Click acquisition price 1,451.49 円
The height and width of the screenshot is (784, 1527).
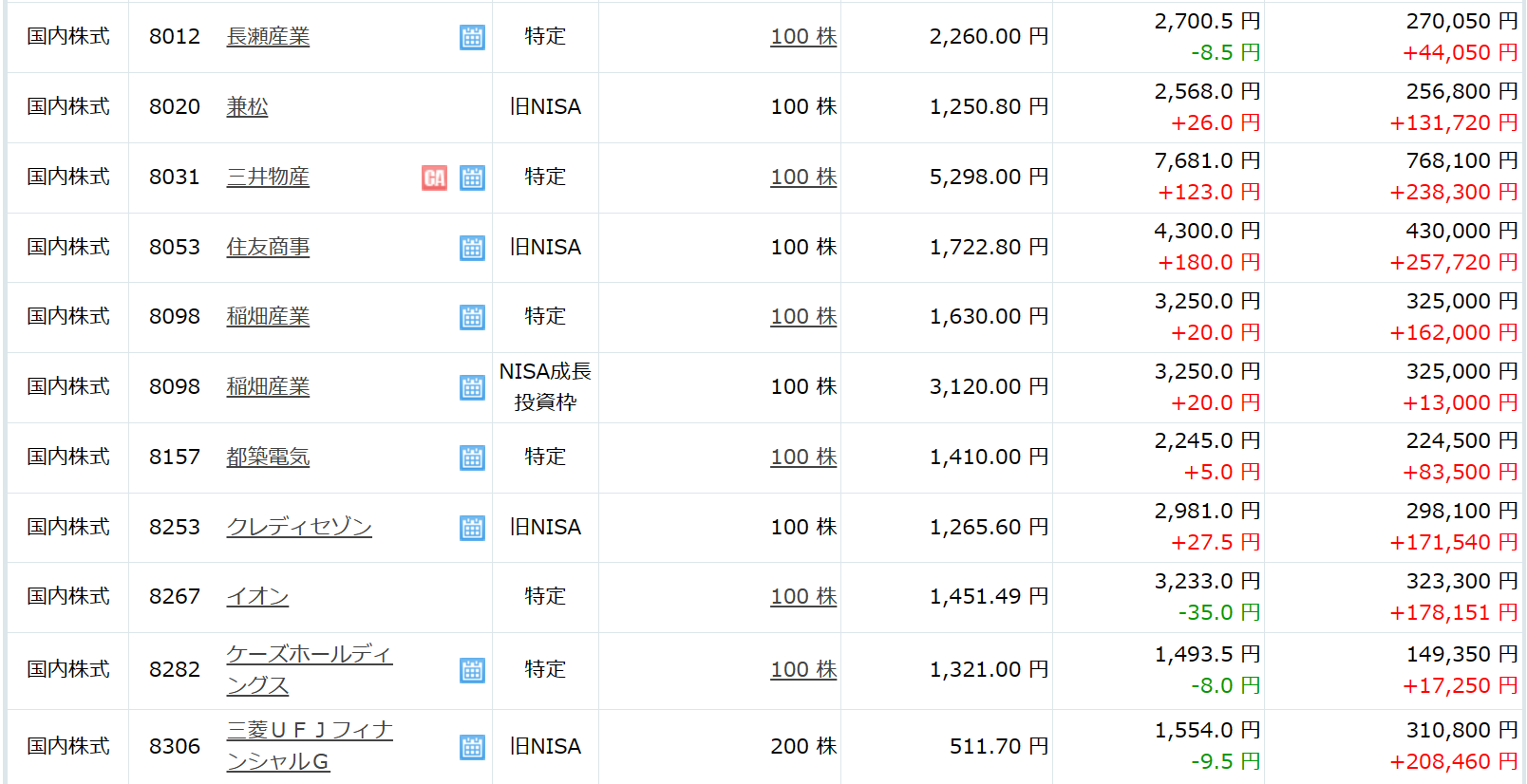(x=989, y=596)
